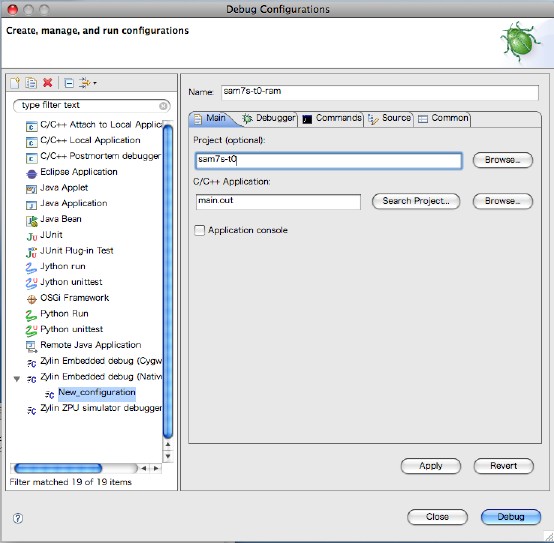This screenshot has width=554, height=543.
Task: Select Zylin ZPU simulator debugger item
Action: [x=94, y=408]
